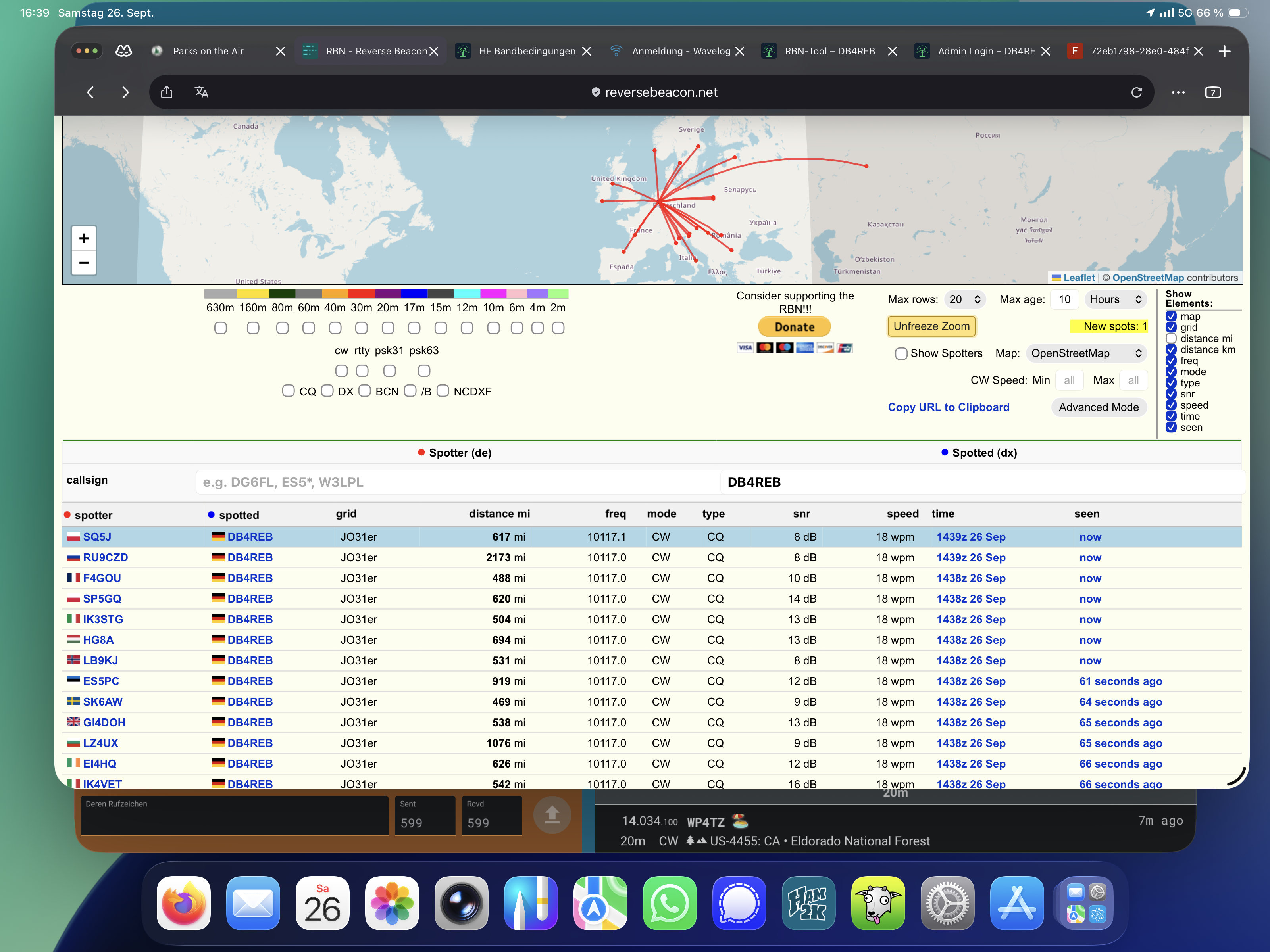Reload the reversebeacon.net page
This screenshot has width=1270, height=952.
1136,92
